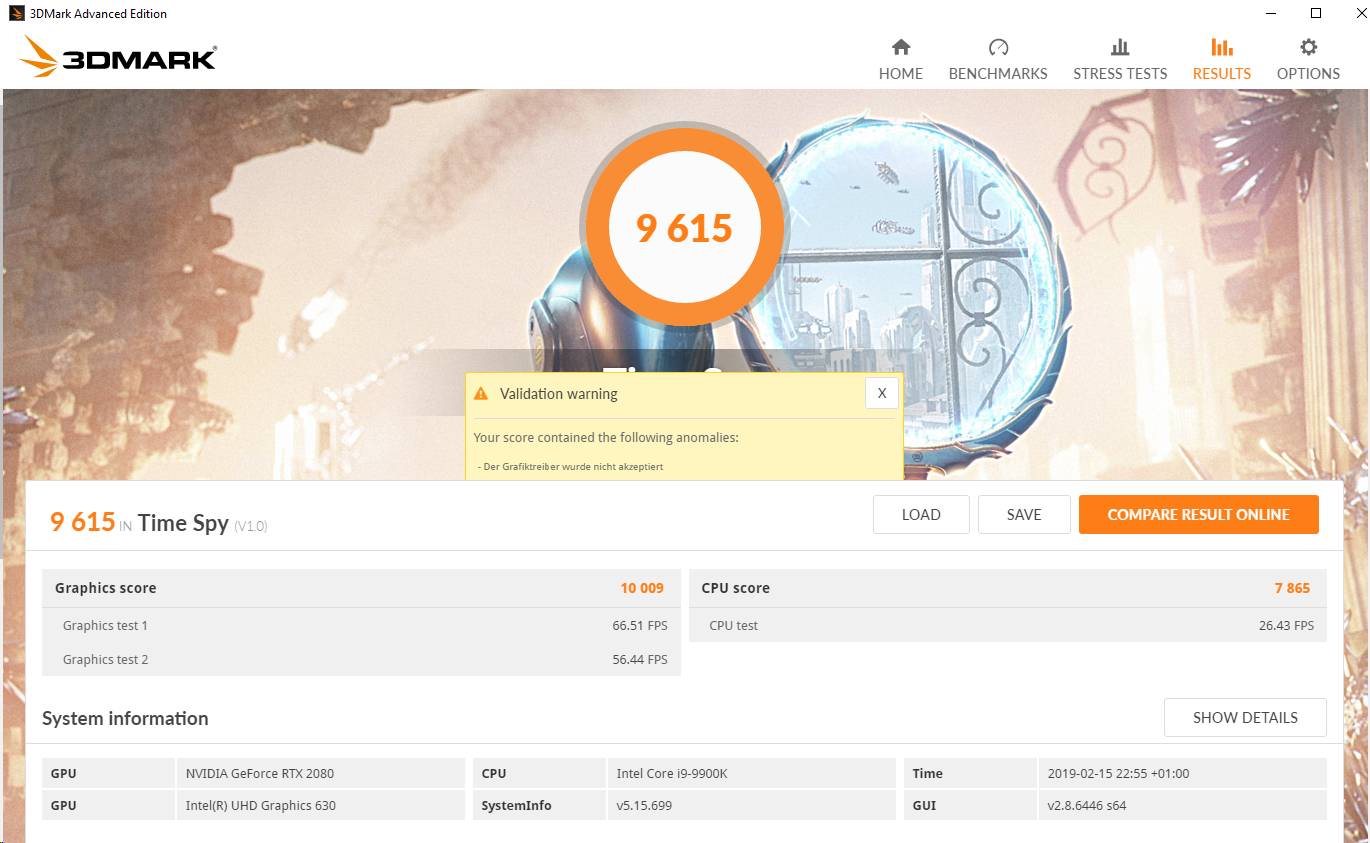Select the 56.44 FPS value
1370x843 pixels.
[640, 660]
